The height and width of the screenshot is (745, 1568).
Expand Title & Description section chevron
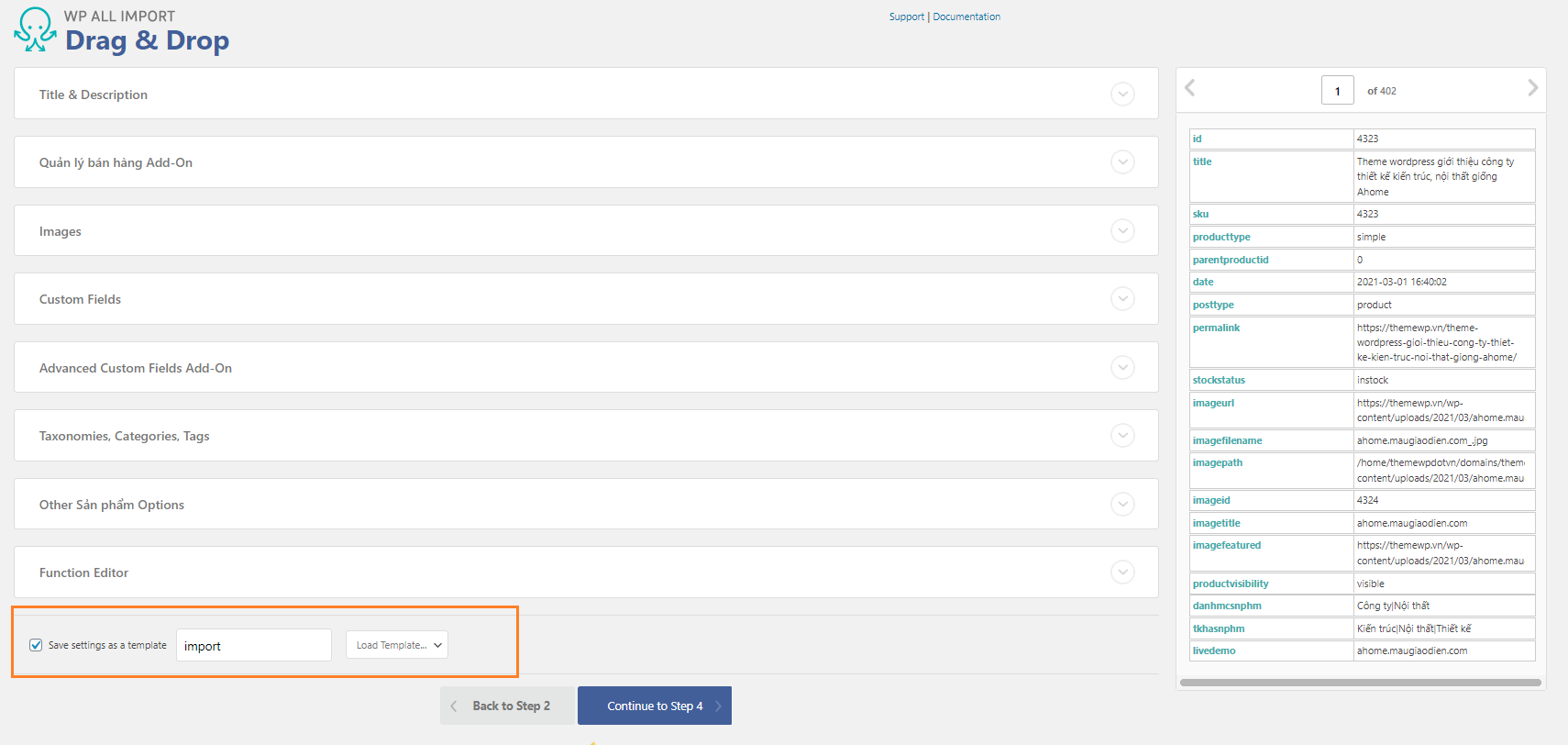pos(1122,94)
